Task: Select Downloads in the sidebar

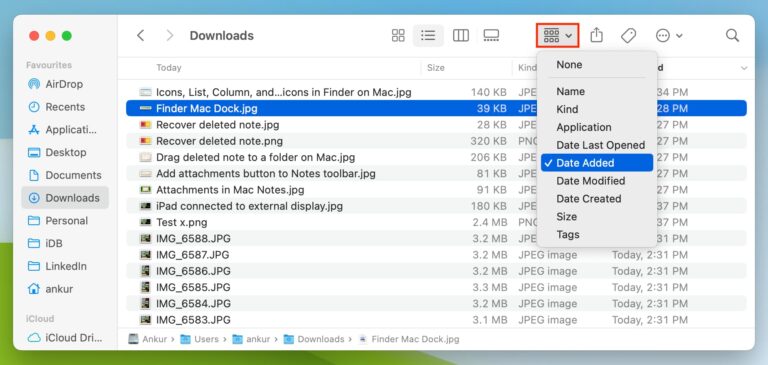Action: [65, 198]
